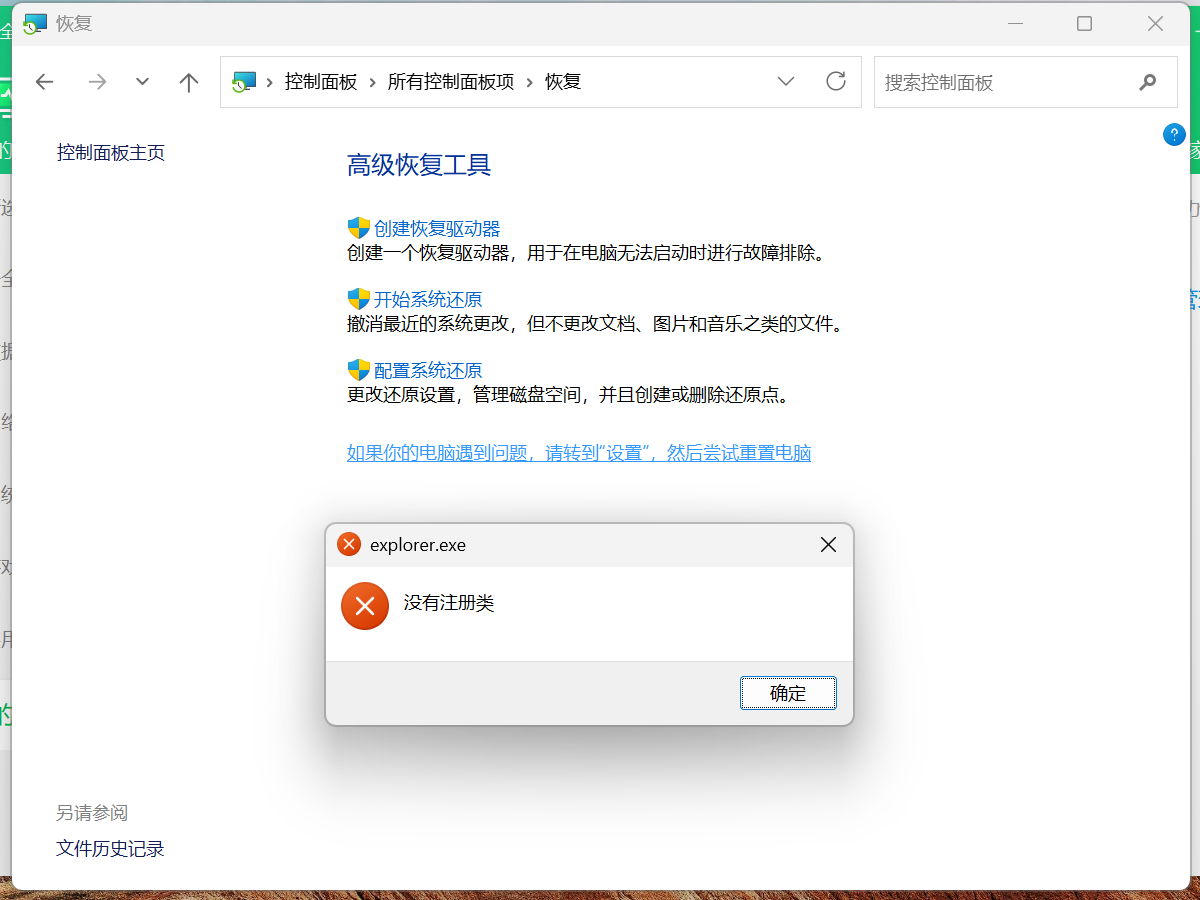The image size is (1200, 900).
Task: Close the explorer.exe error dialog
Action: coord(828,545)
